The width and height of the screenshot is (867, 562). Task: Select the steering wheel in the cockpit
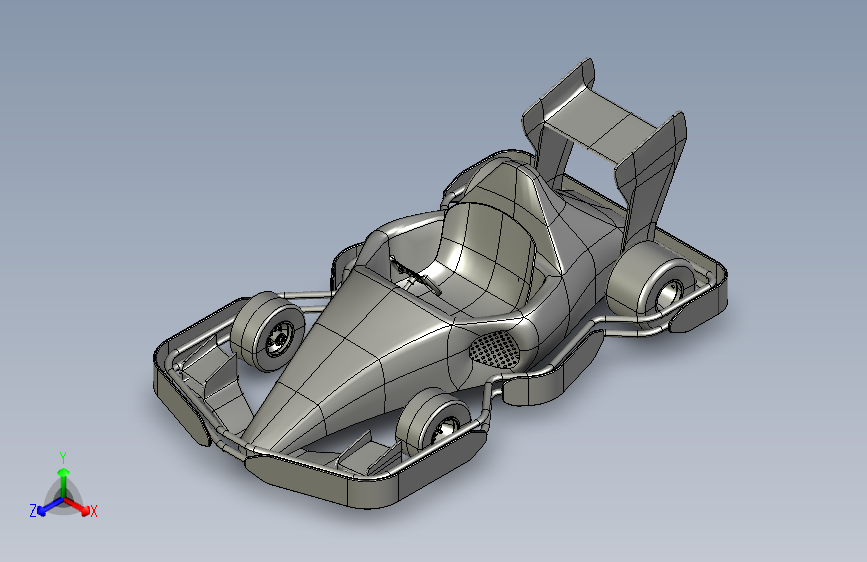[x=416, y=275]
